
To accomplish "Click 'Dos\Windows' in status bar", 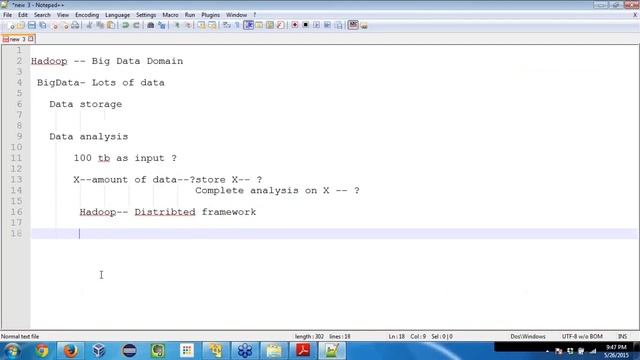I will pos(528,336).
